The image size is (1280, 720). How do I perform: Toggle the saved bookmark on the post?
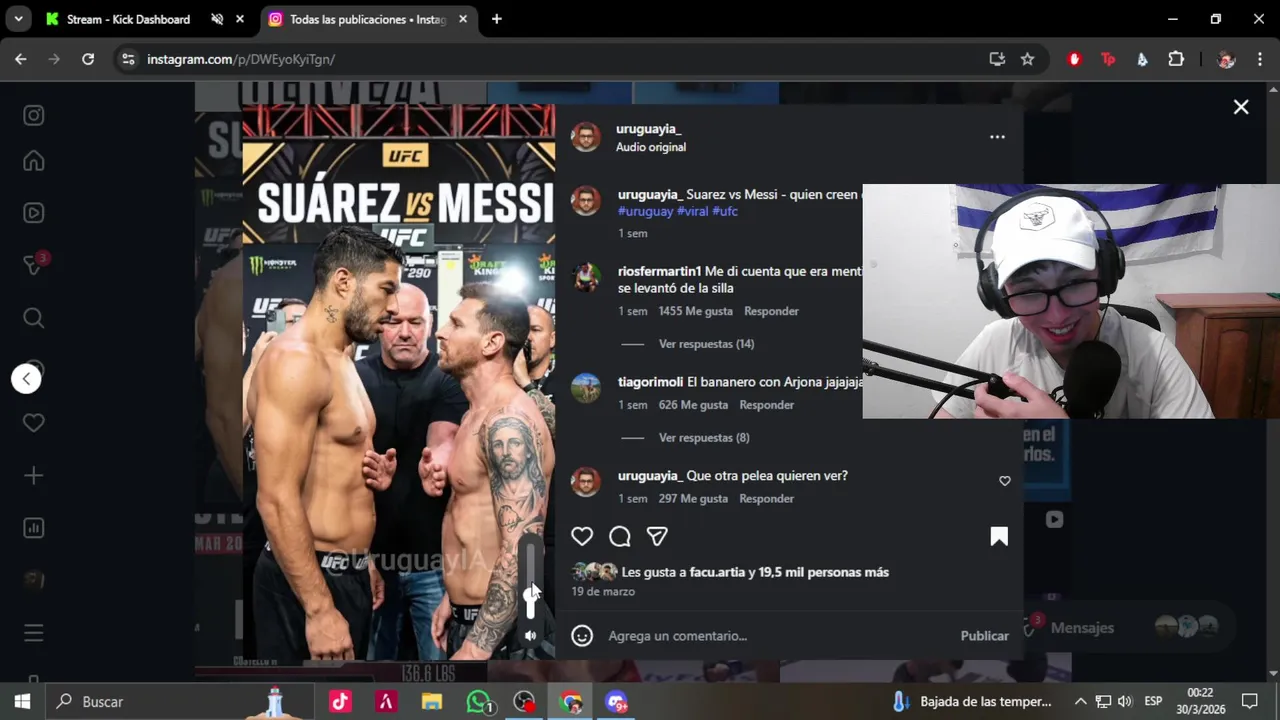[x=999, y=537]
